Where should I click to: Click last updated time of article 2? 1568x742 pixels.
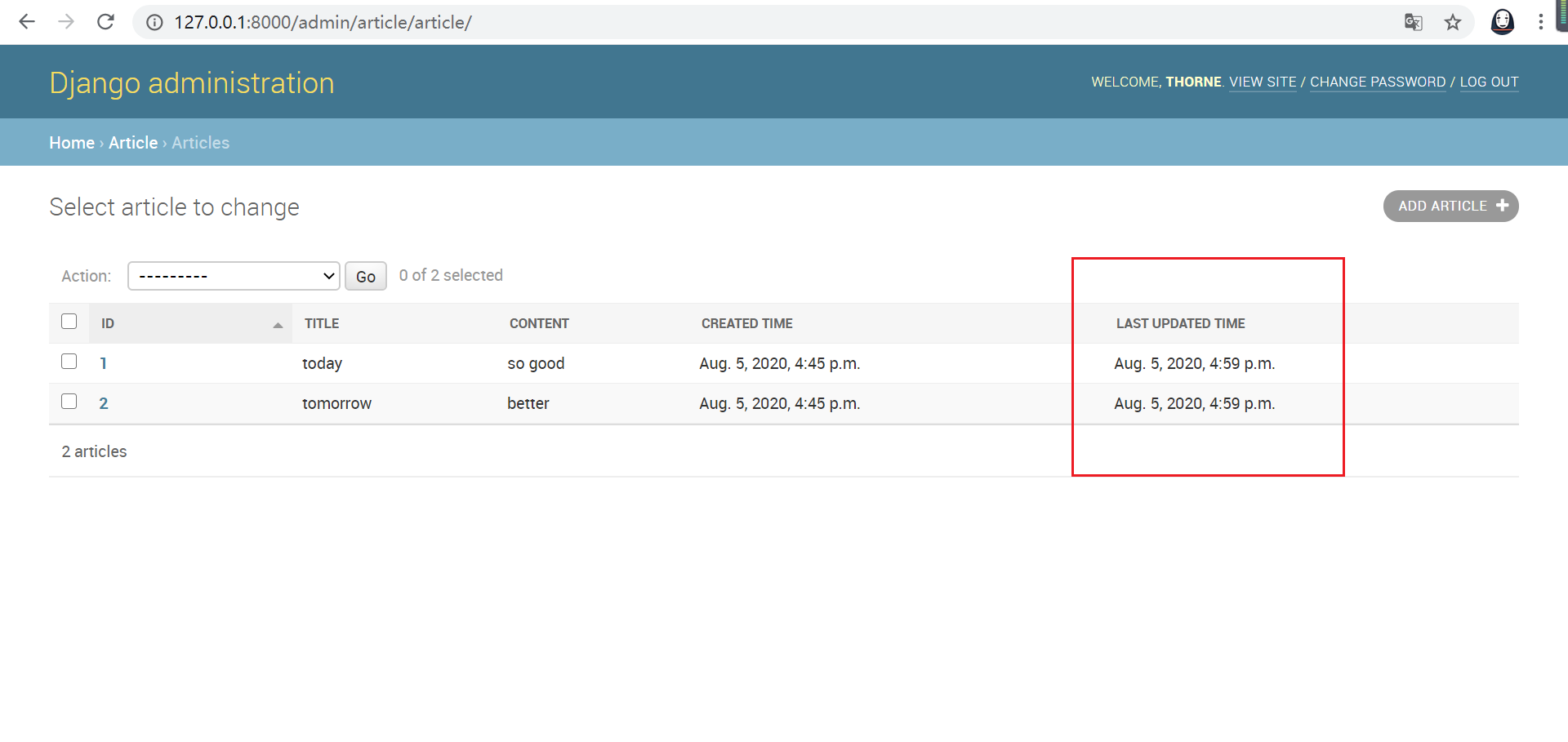pos(1195,403)
